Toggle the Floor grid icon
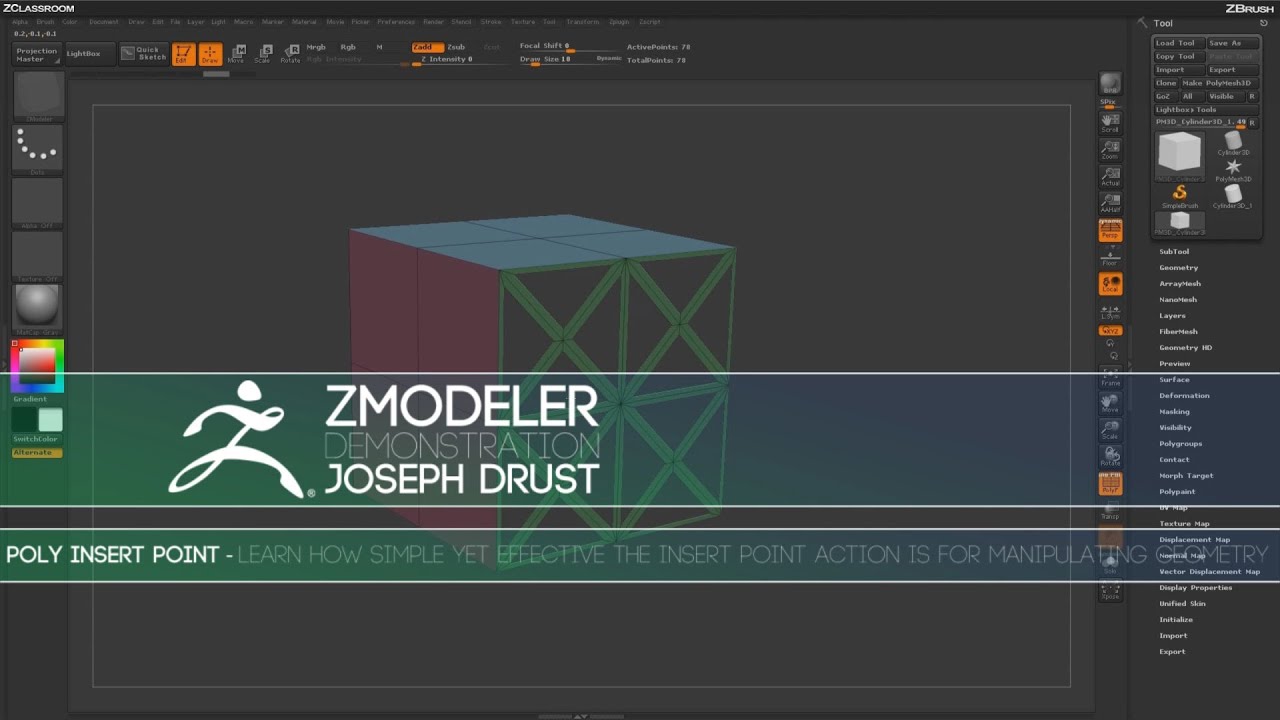 1110,257
